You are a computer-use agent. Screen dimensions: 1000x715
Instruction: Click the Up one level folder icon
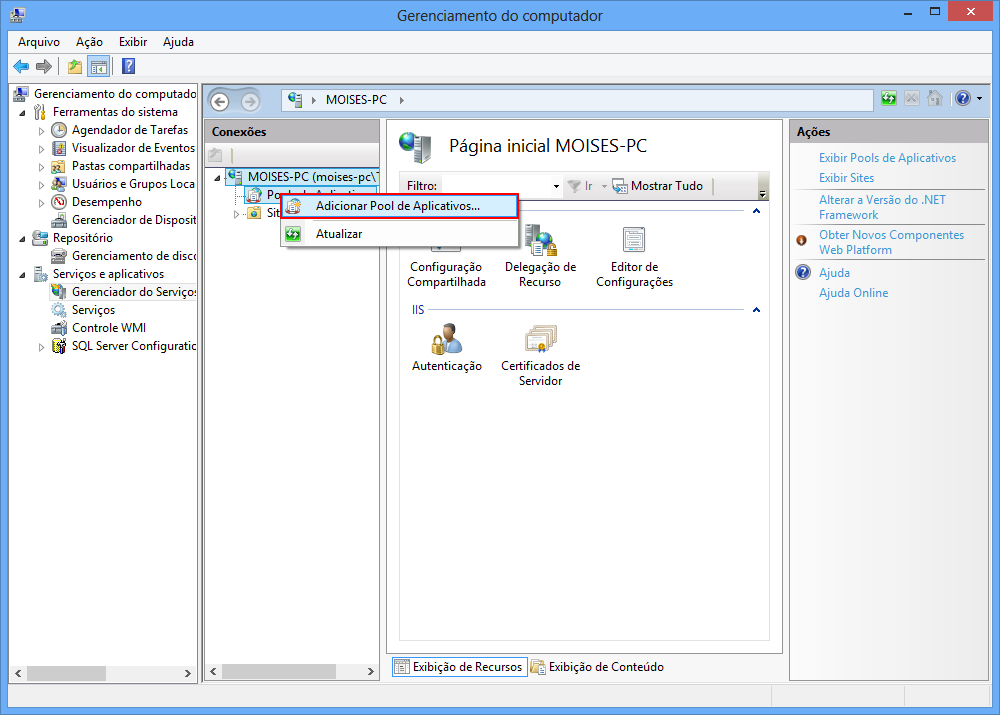75,66
